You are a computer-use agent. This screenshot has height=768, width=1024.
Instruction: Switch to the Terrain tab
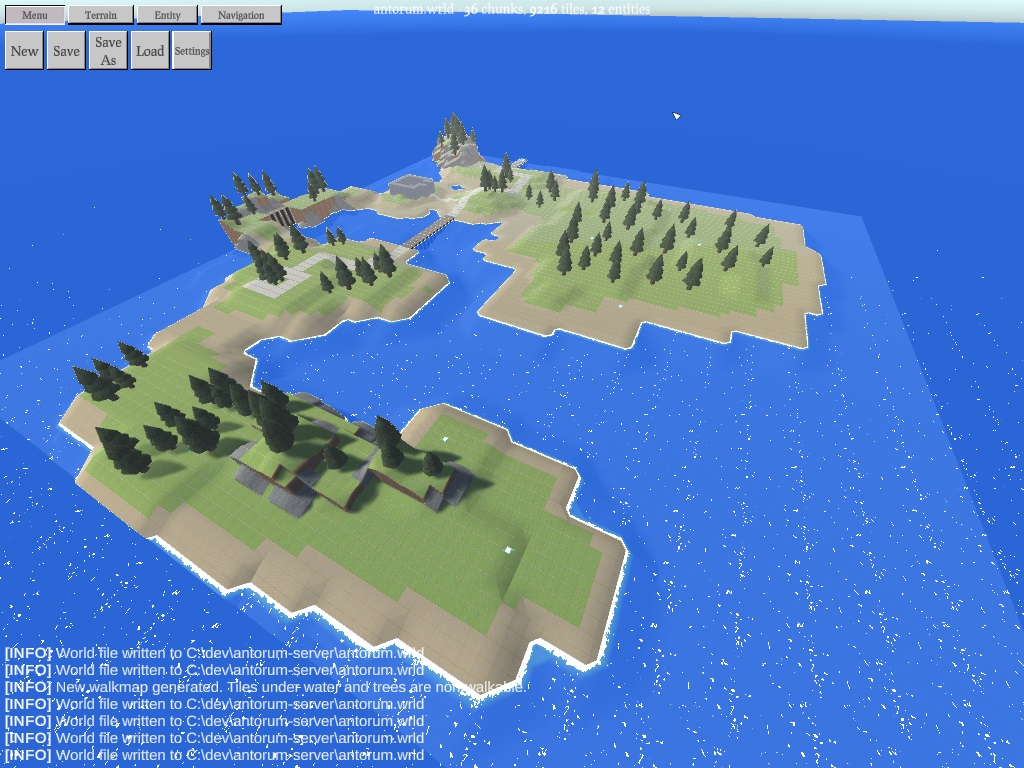coord(100,15)
